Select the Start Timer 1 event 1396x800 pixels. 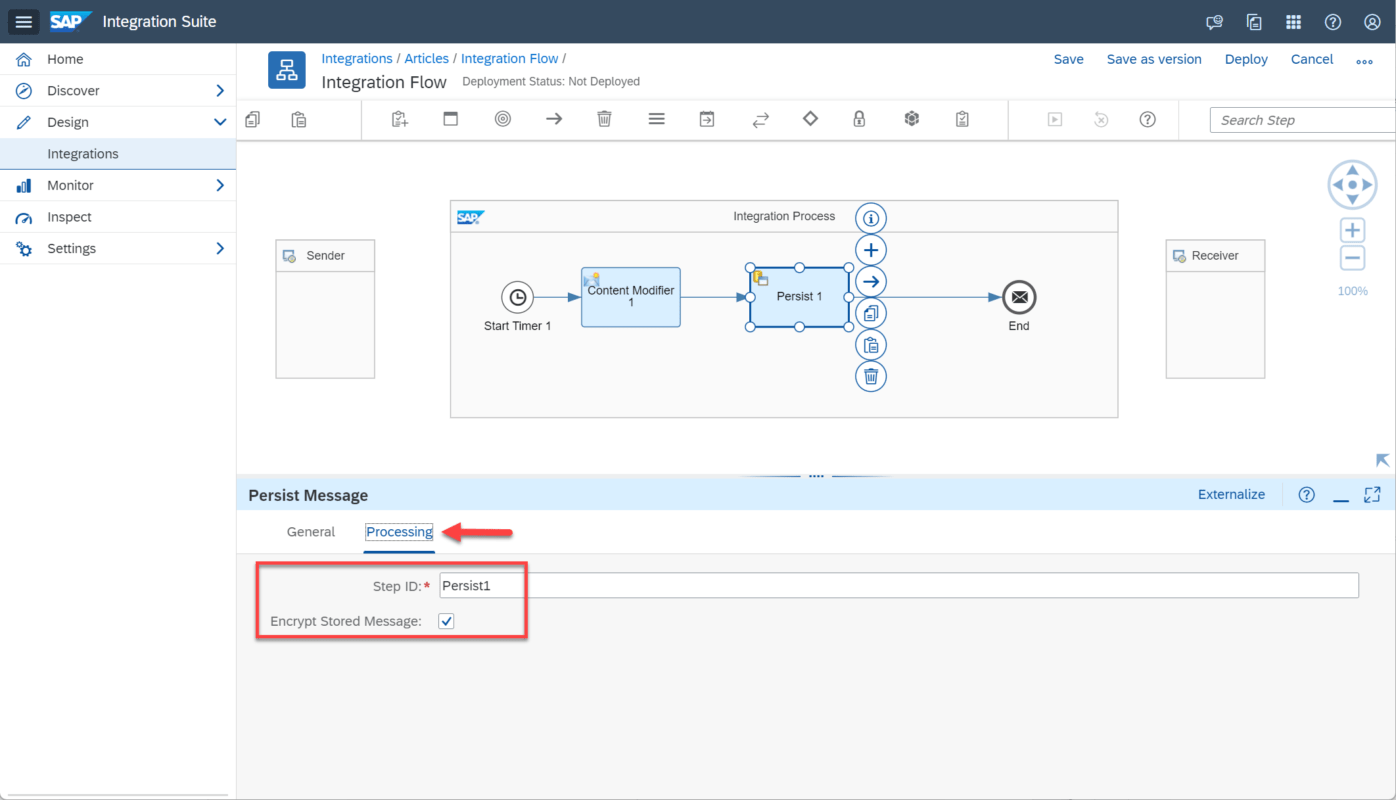click(517, 297)
